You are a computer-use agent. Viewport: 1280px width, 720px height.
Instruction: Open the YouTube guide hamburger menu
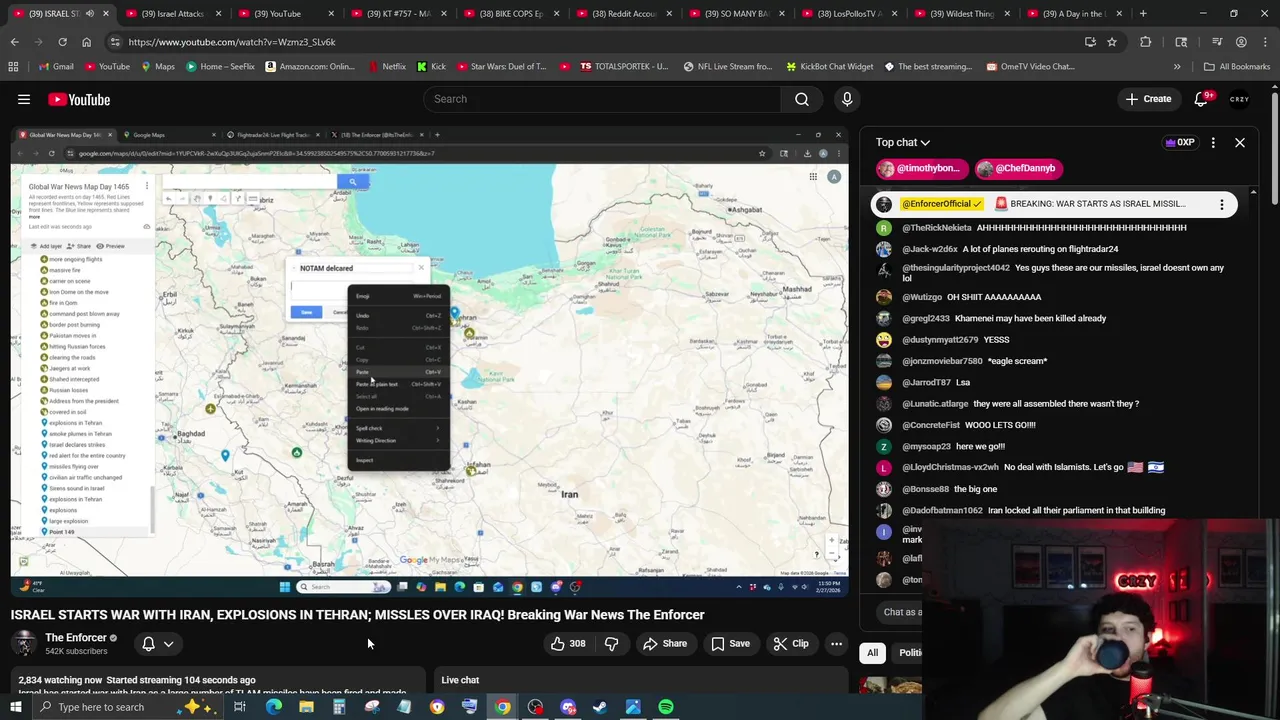tap(24, 99)
